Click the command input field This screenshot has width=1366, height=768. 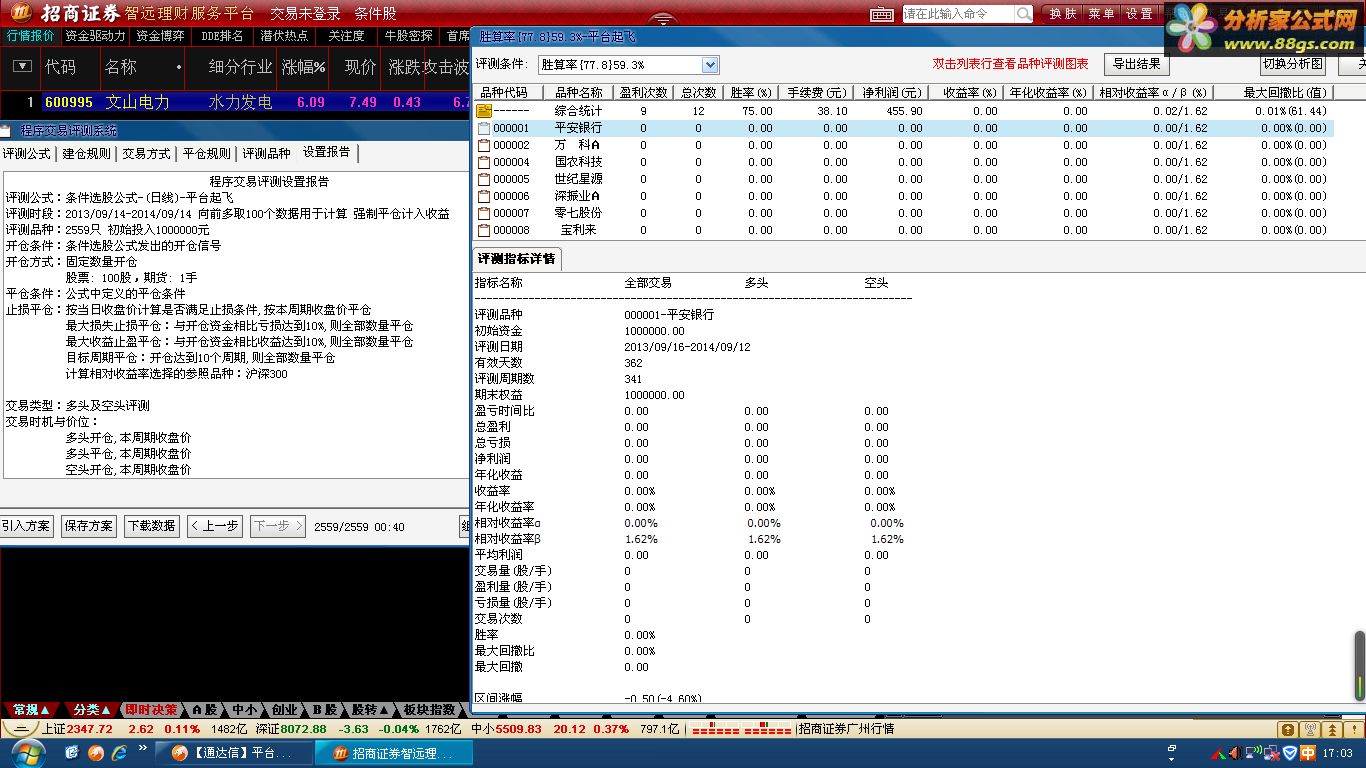tap(958, 14)
